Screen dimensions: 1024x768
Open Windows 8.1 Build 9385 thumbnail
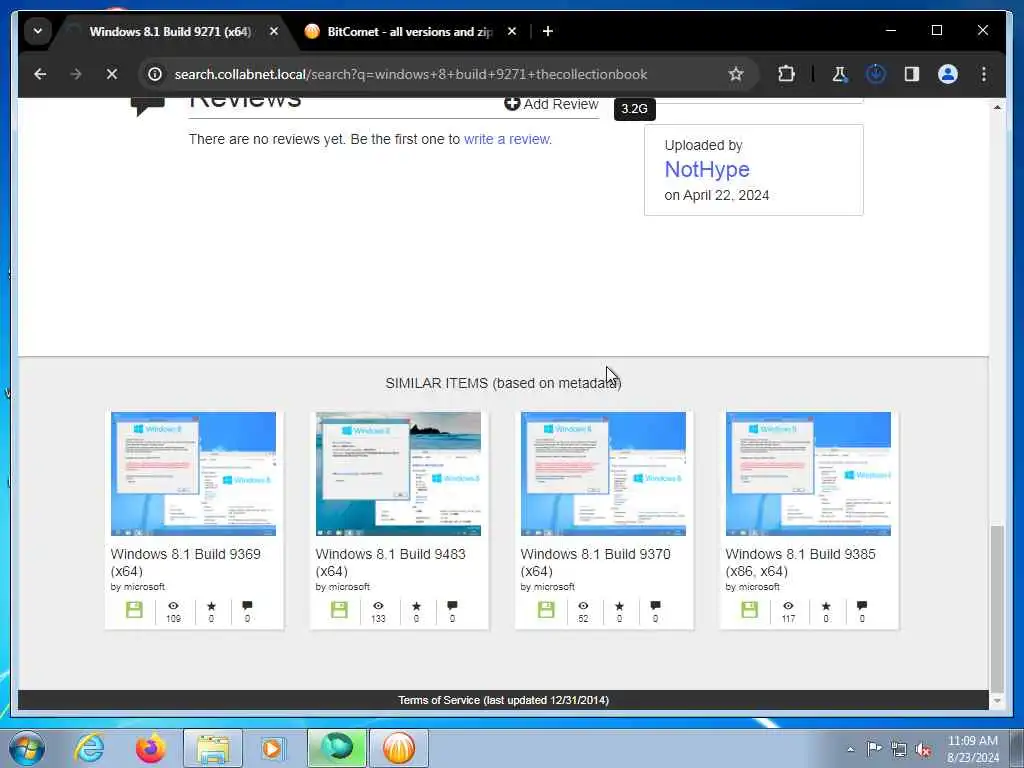[808, 473]
